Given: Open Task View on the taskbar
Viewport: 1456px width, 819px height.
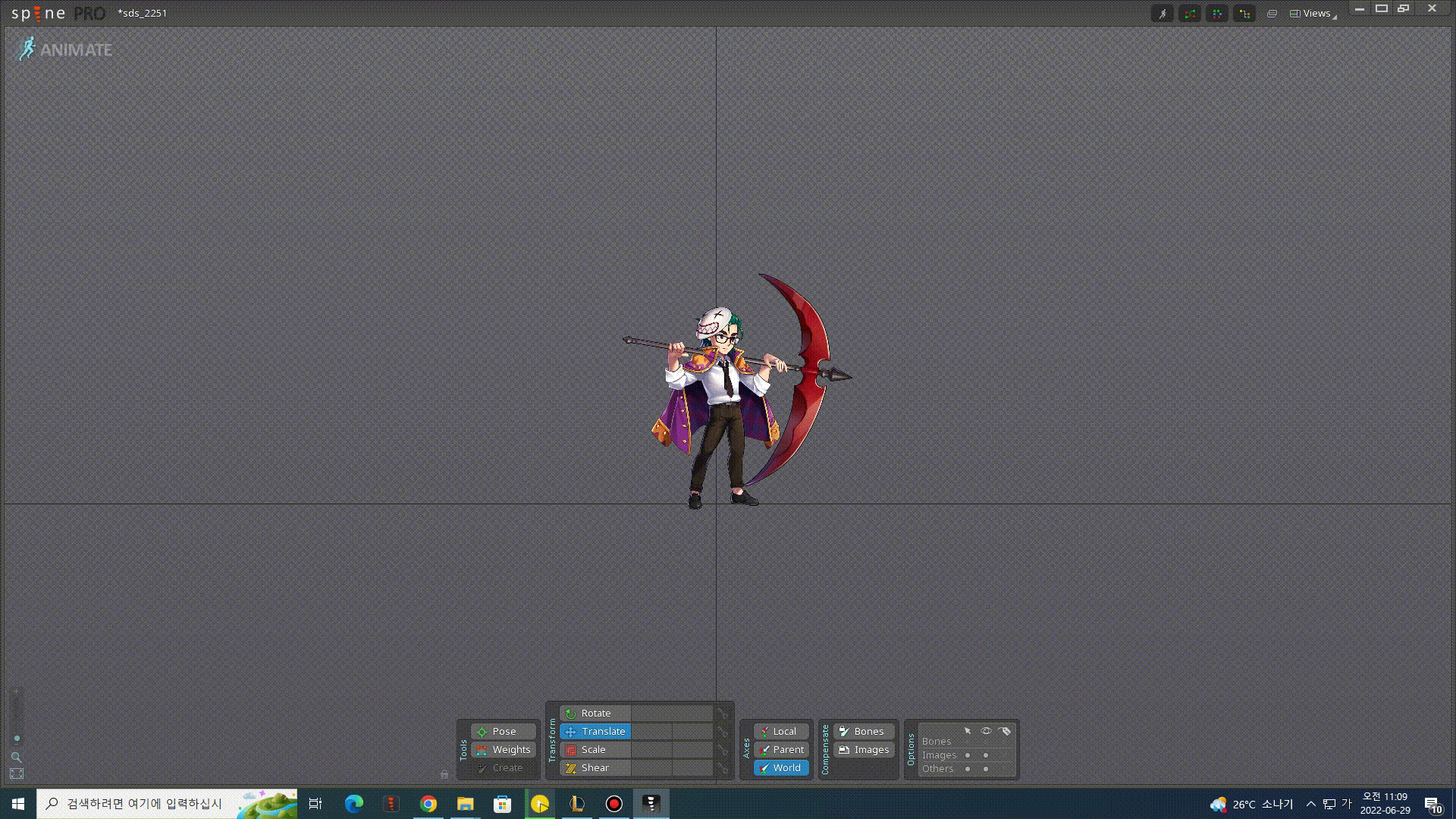Looking at the screenshot, I should tap(315, 804).
